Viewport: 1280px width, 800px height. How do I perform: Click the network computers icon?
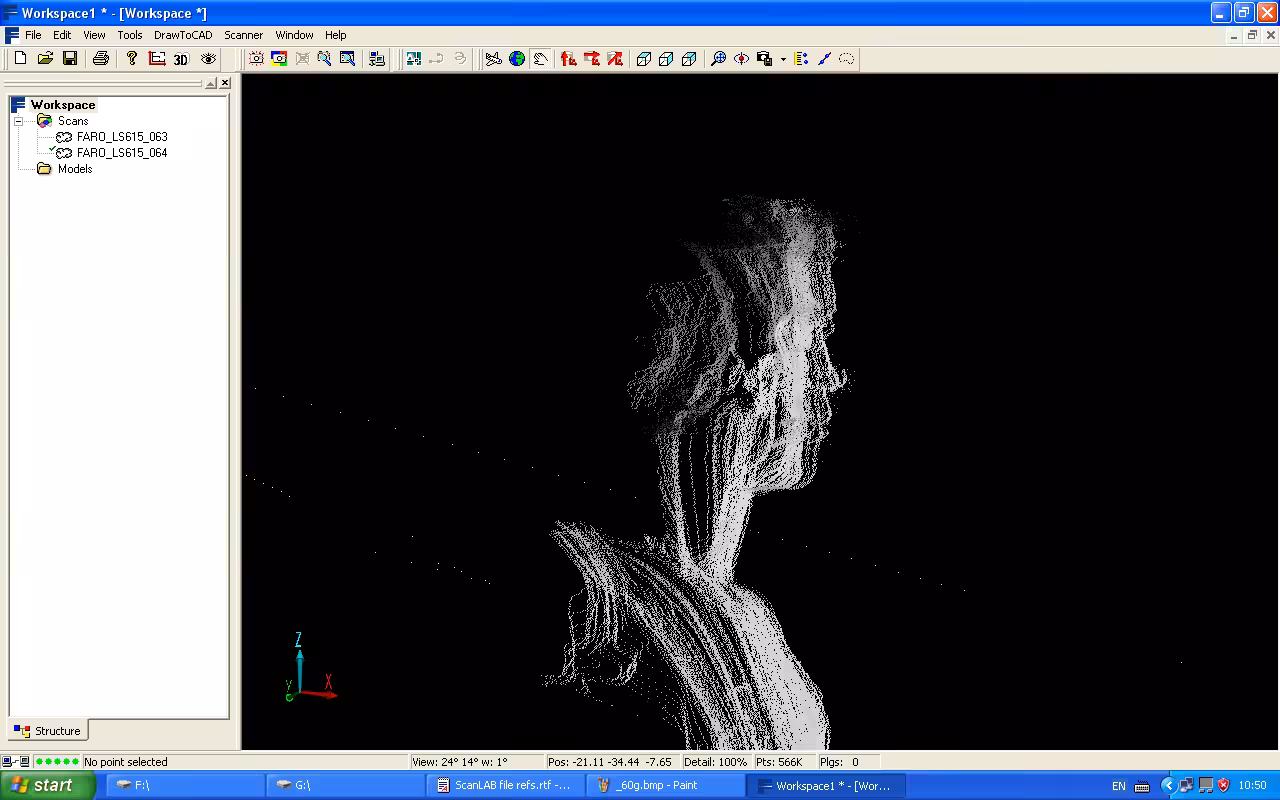[x=377, y=59]
